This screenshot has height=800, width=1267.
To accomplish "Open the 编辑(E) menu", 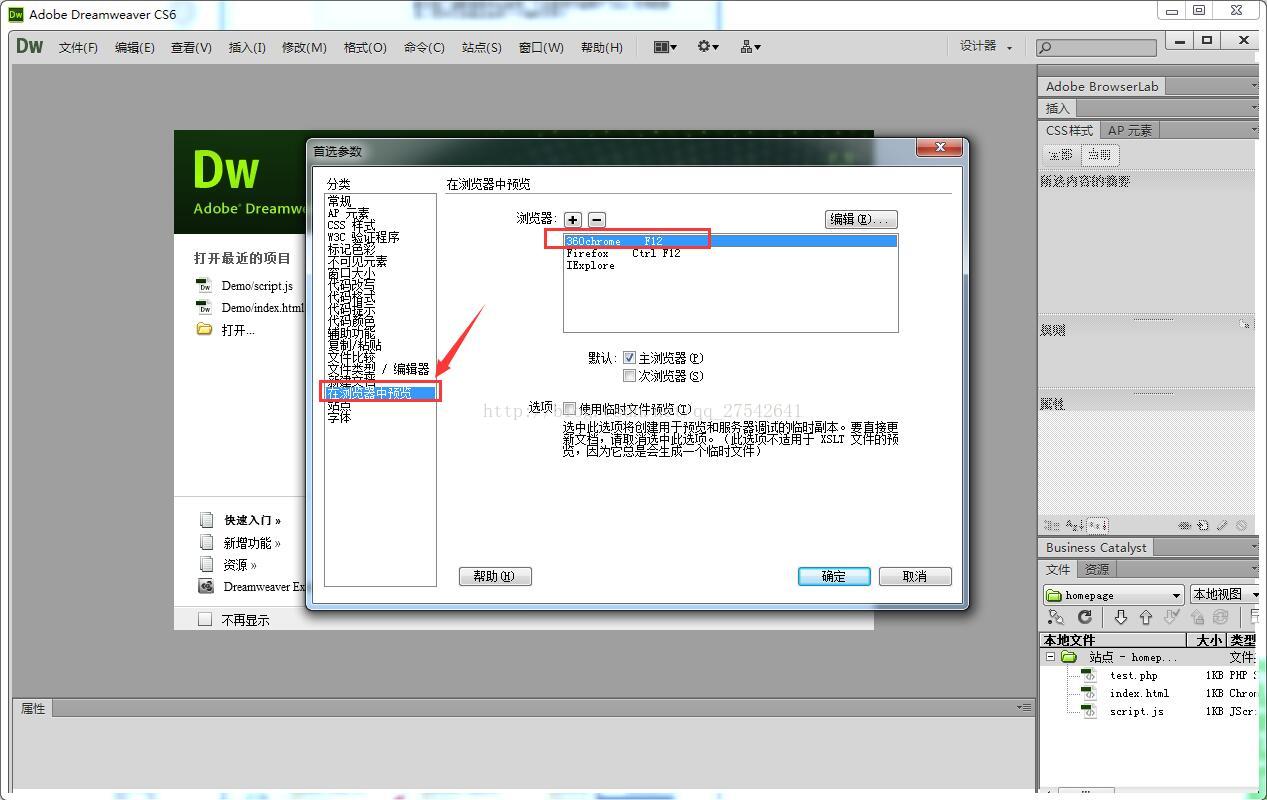I will 134,47.
